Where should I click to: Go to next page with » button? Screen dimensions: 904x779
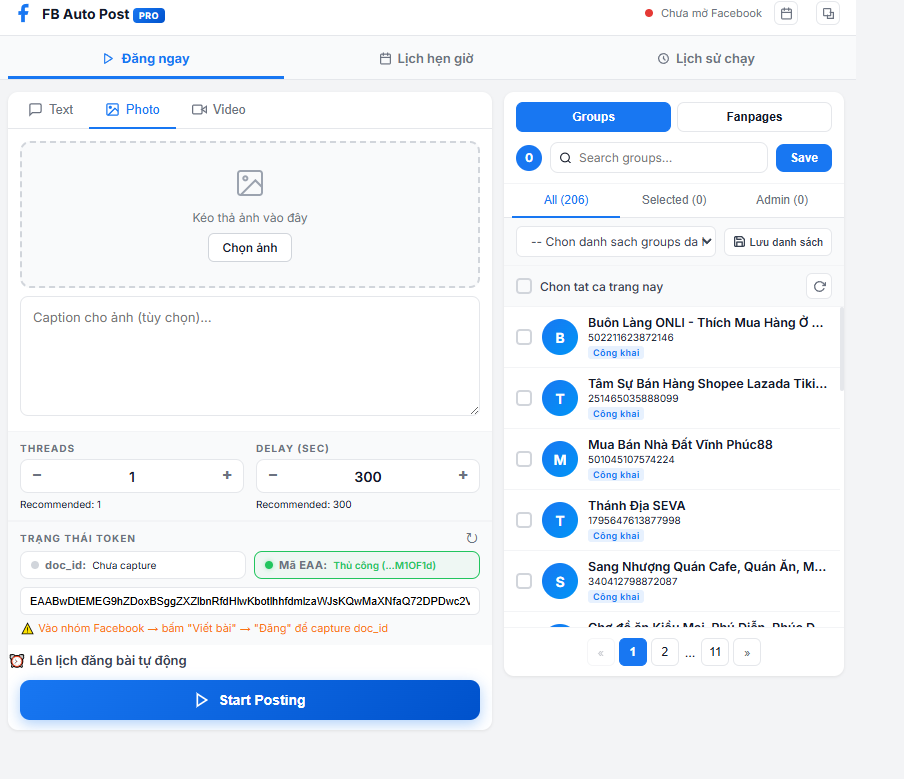point(747,652)
